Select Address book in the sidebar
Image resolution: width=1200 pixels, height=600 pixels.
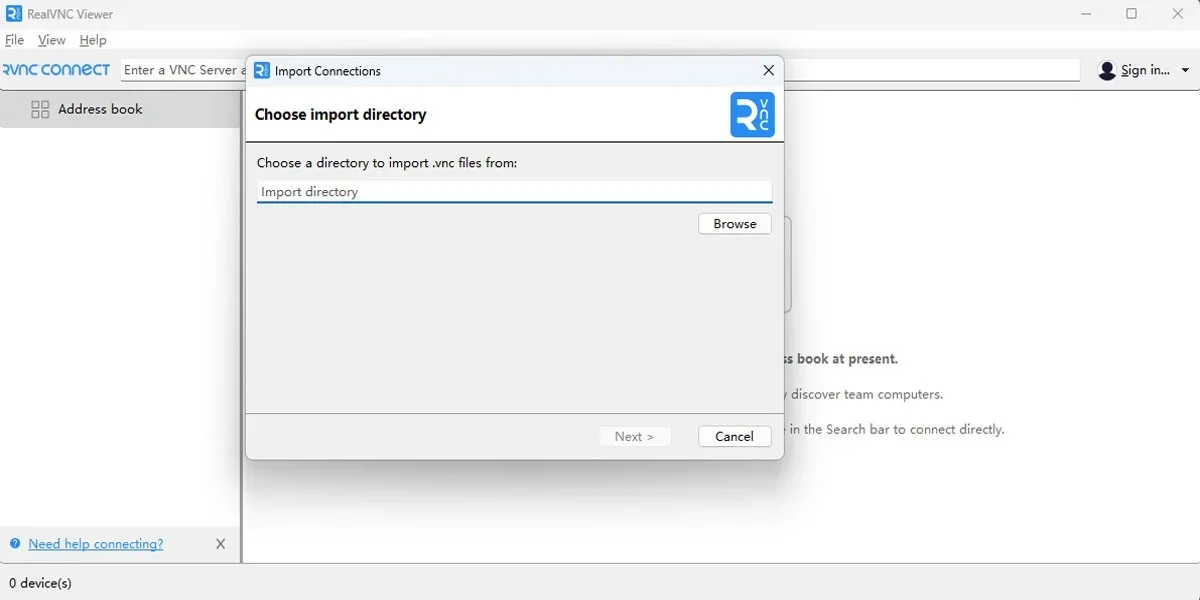[120, 109]
